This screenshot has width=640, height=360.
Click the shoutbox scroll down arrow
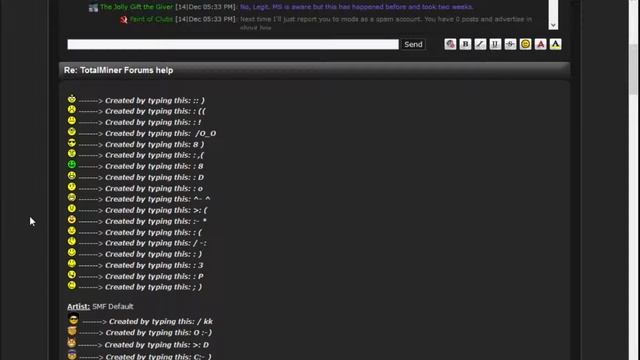click(553, 25)
